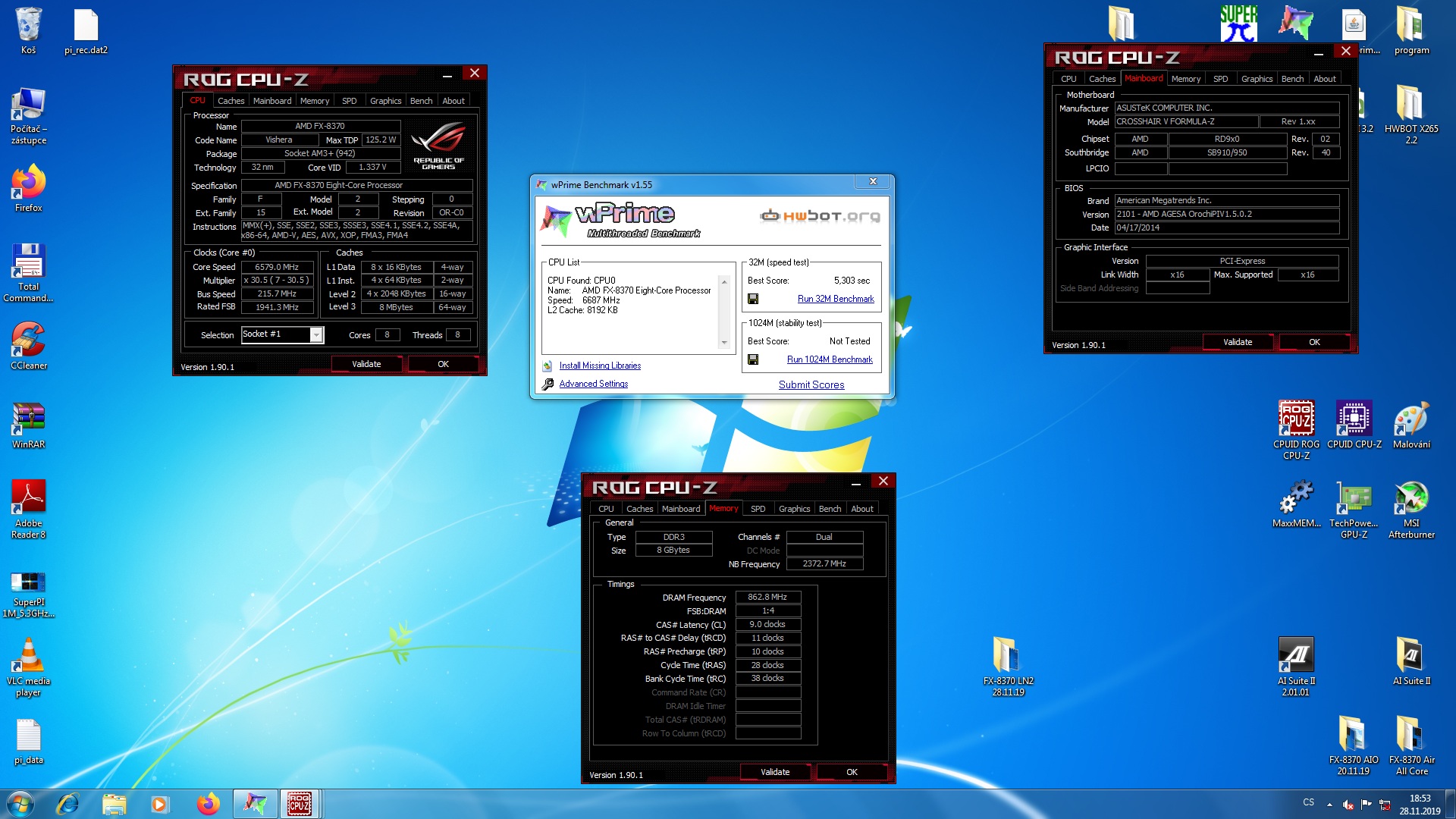Launch CCleaner from desktop
This screenshot has width=1456, height=819.
[28, 347]
